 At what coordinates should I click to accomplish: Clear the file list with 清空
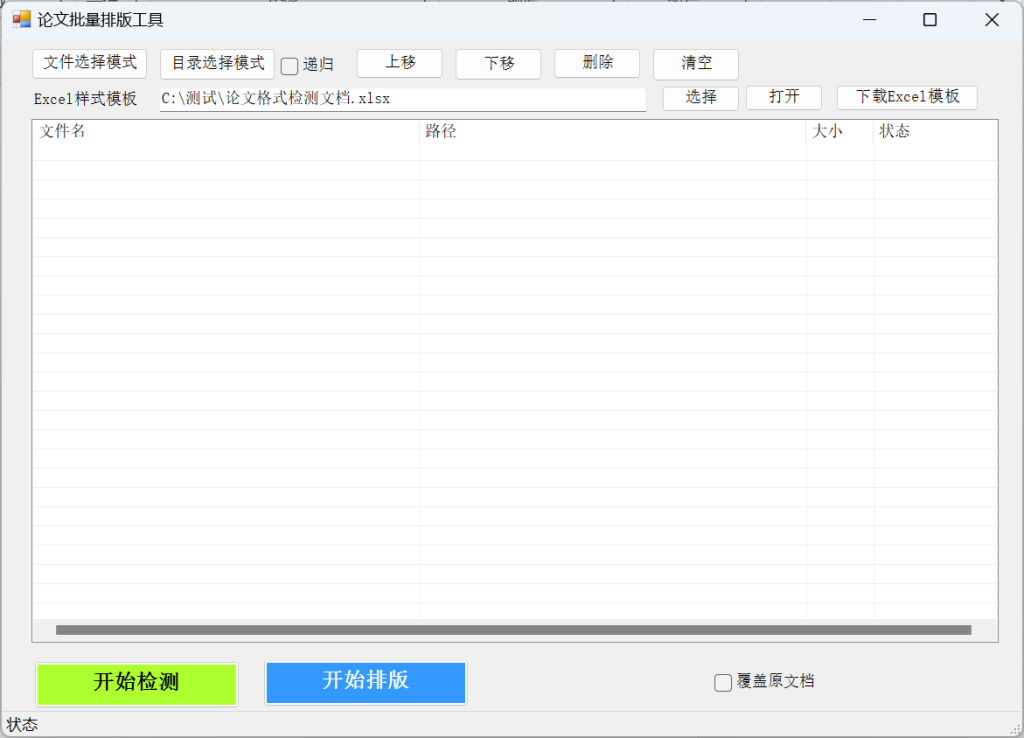[x=695, y=63]
